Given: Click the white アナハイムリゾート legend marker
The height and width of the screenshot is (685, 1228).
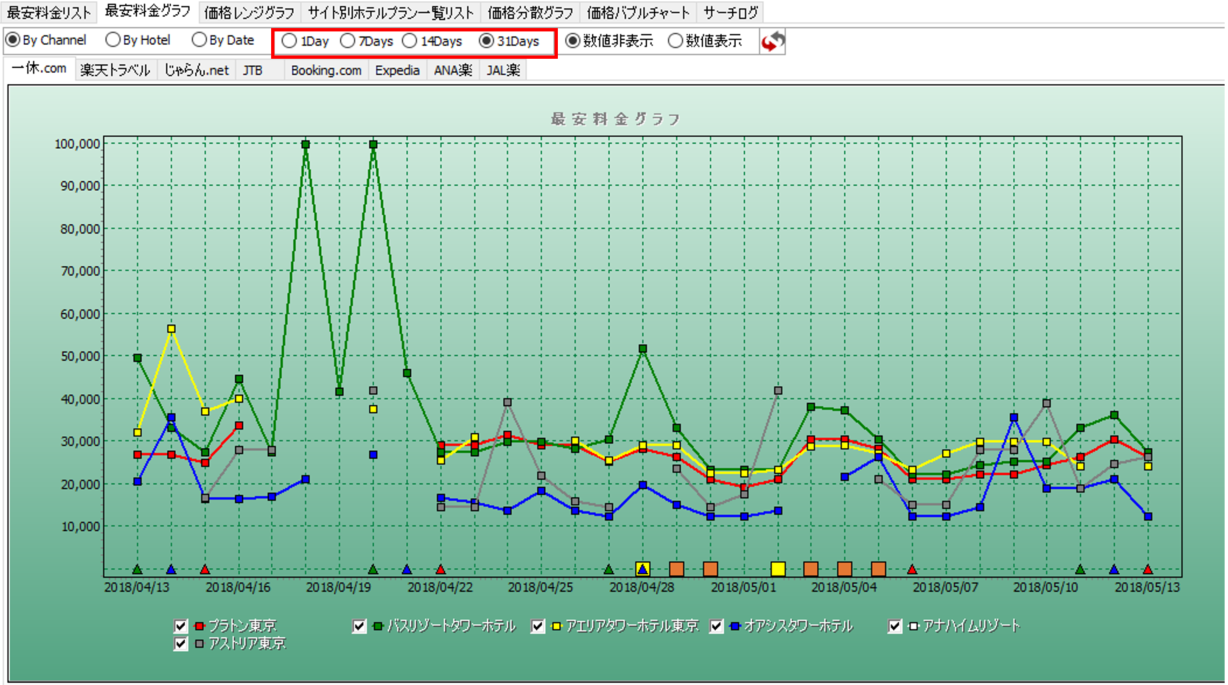Looking at the screenshot, I should (914, 627).
